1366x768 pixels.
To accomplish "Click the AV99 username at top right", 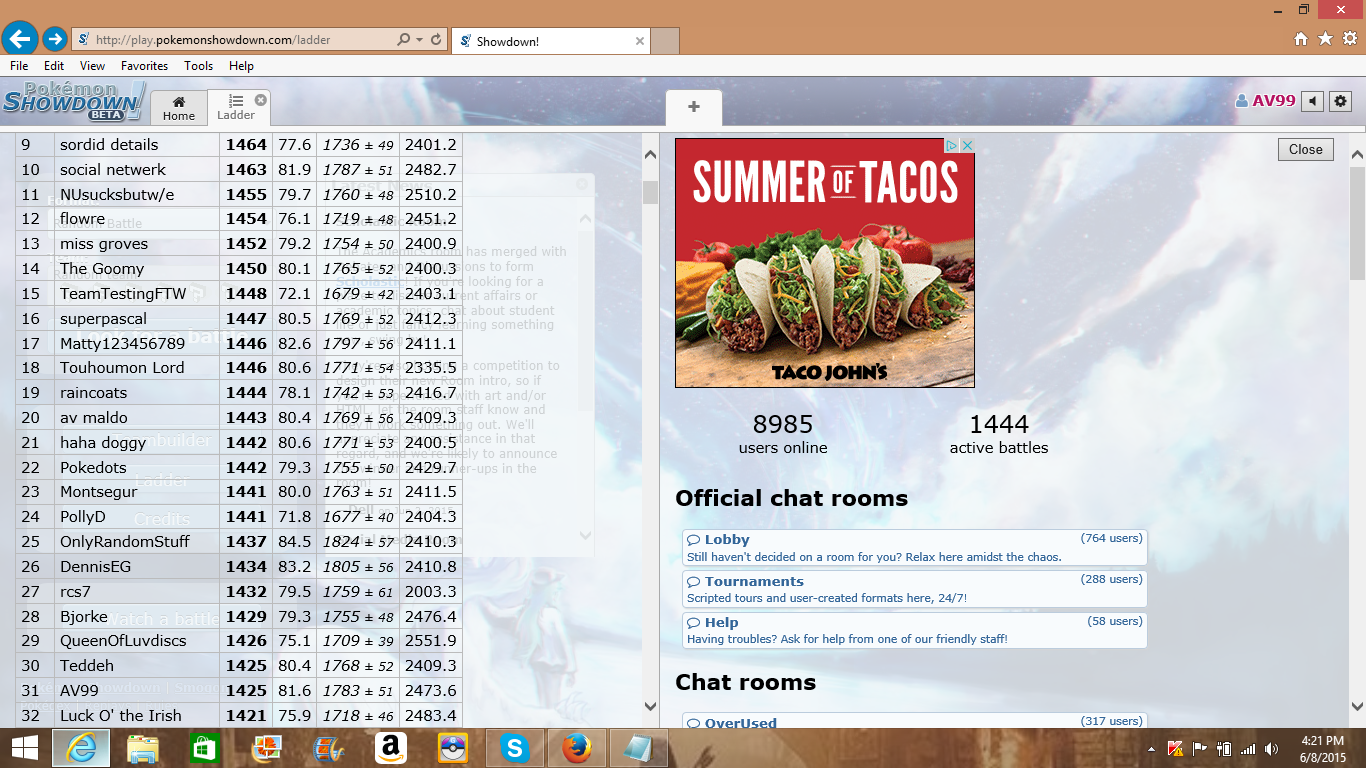I will [x=1272, y=101].
